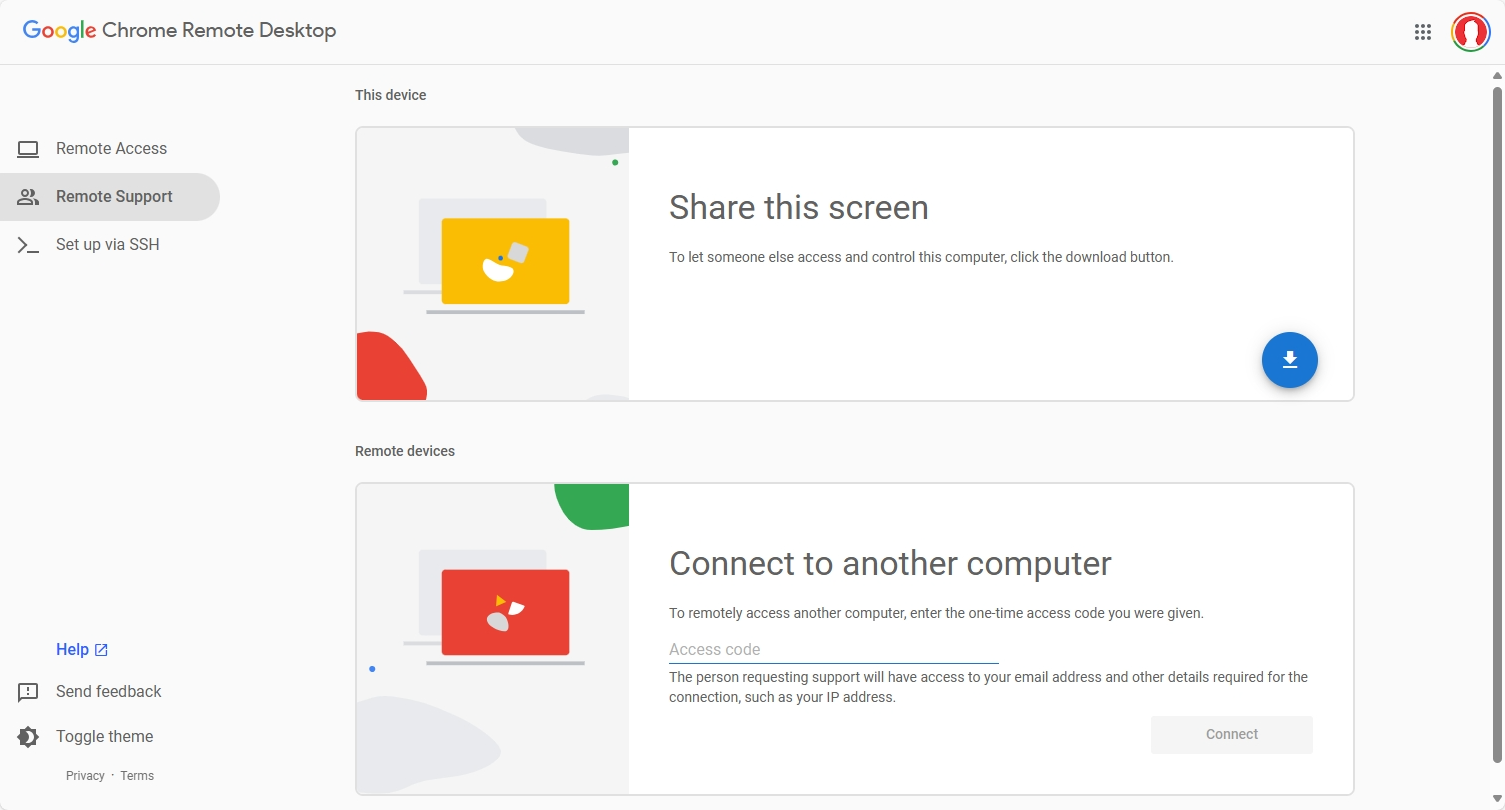This screenshot has width=1505, height=810.
Task: Click the page's vertical scrollbar thumb
Action: (1497, 423)
